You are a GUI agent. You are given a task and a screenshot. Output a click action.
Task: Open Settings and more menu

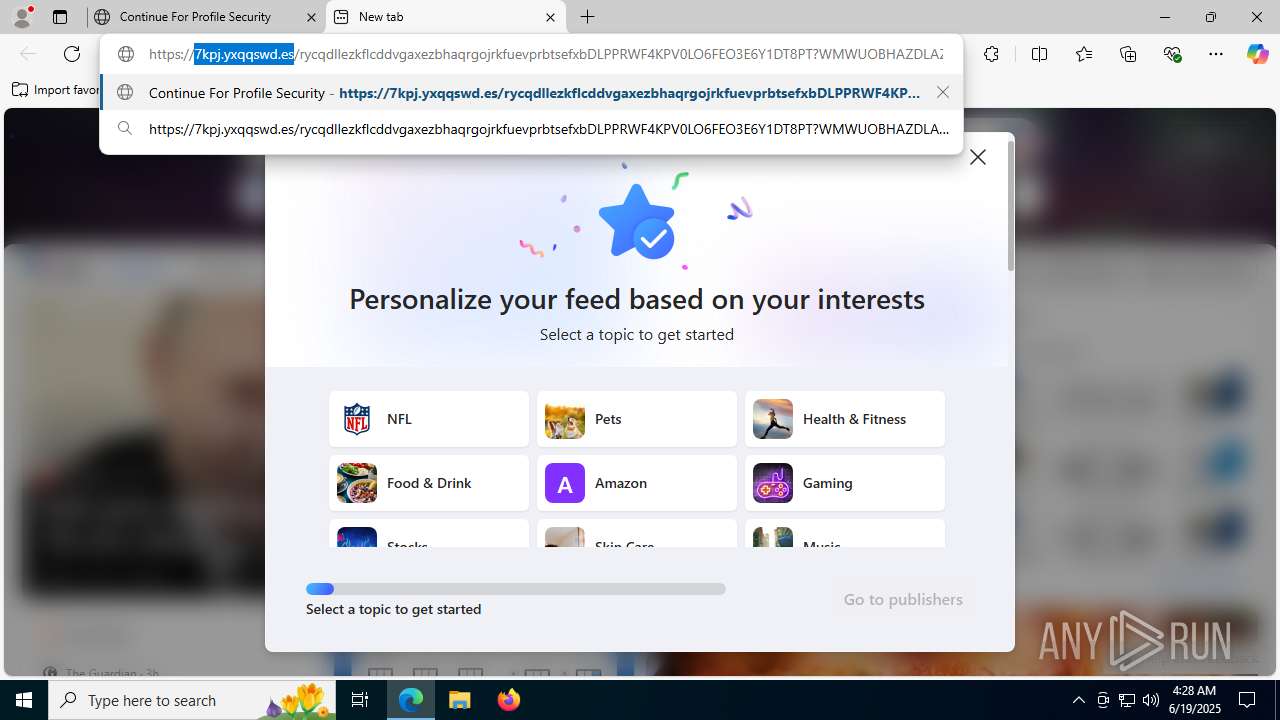[x=1216, y=54]
